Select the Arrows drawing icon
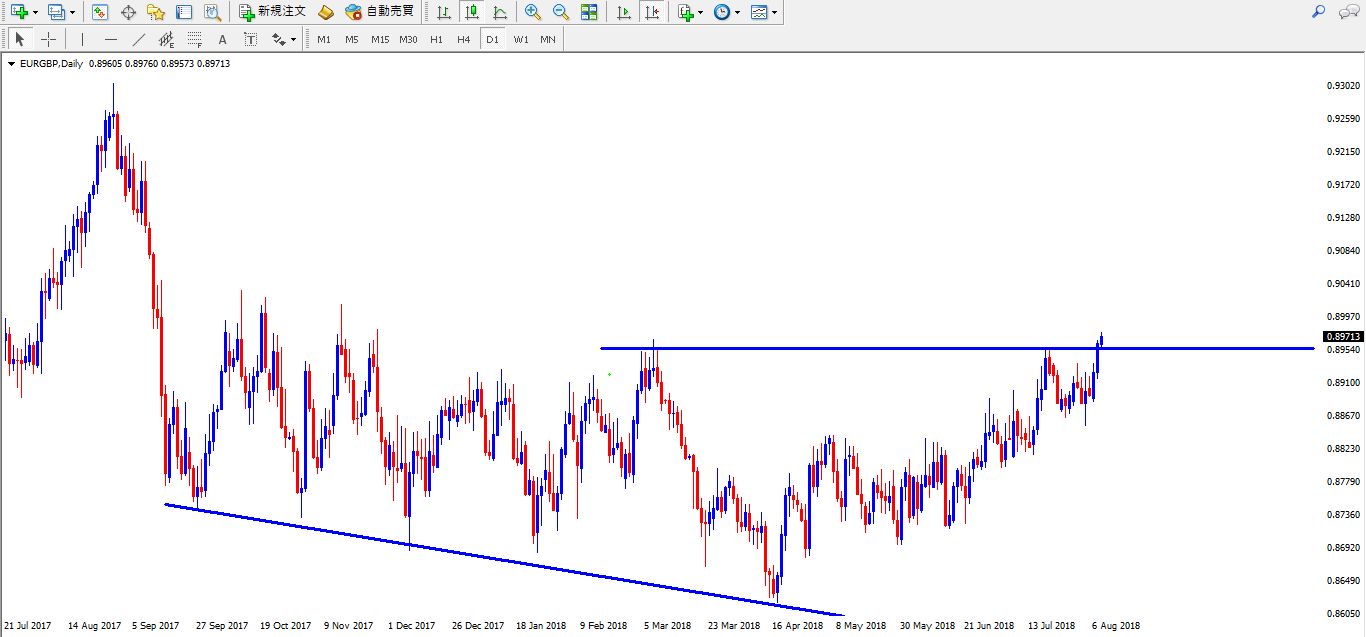 click(278, 39)
